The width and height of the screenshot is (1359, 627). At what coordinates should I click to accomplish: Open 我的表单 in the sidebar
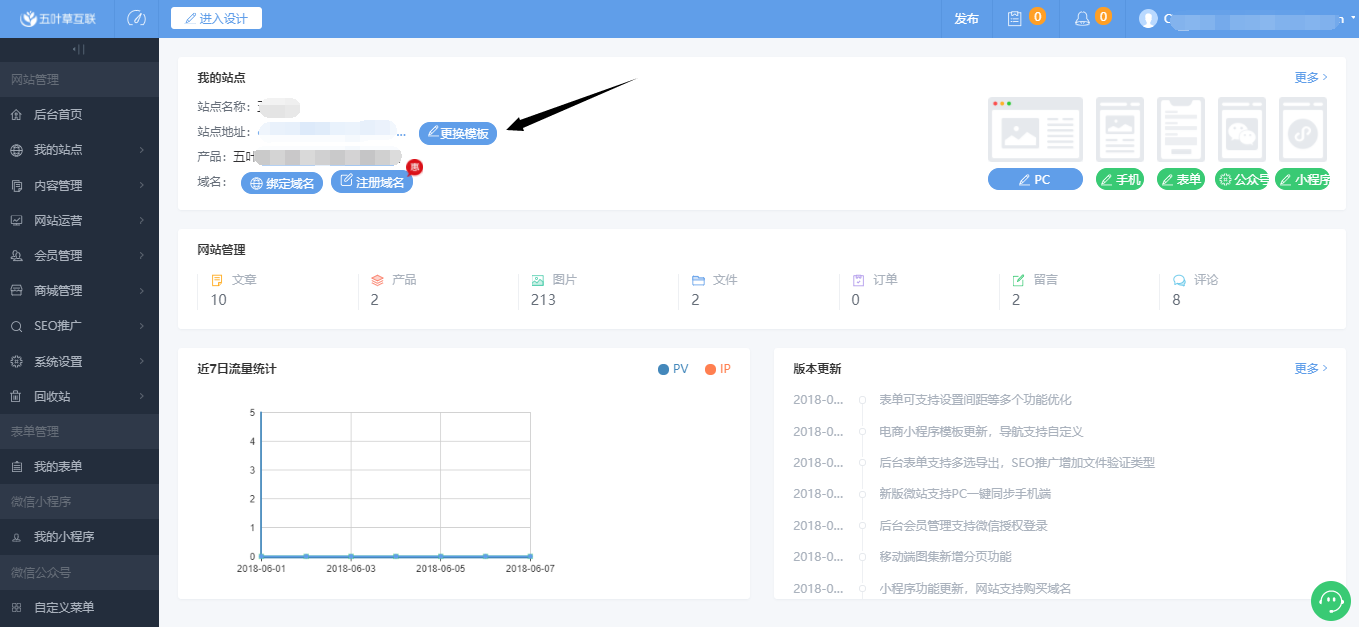(58, 467)
